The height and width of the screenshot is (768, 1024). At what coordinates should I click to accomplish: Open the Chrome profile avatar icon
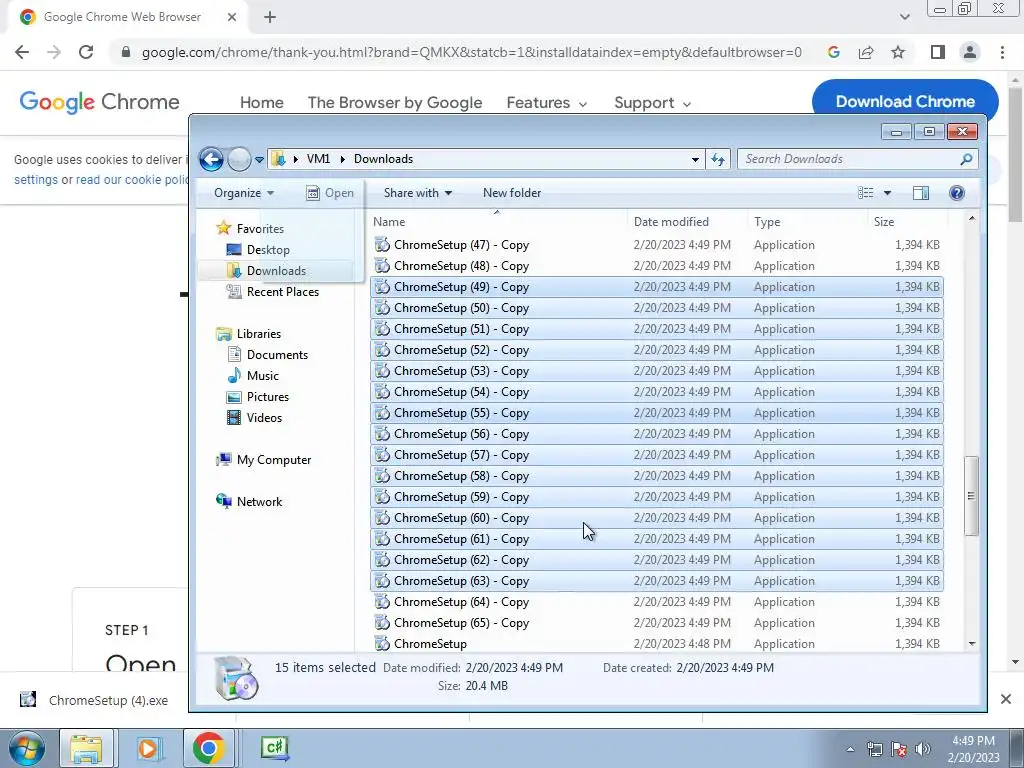970,52
